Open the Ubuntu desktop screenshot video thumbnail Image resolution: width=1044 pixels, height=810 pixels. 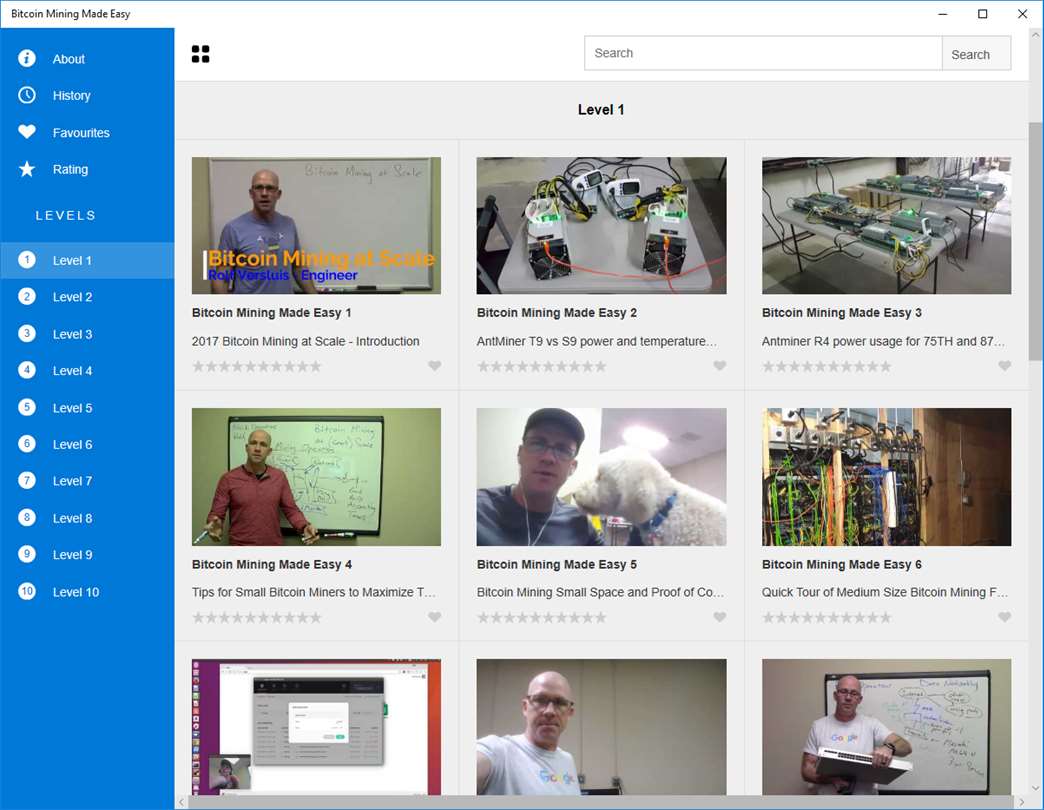[316, 727]
